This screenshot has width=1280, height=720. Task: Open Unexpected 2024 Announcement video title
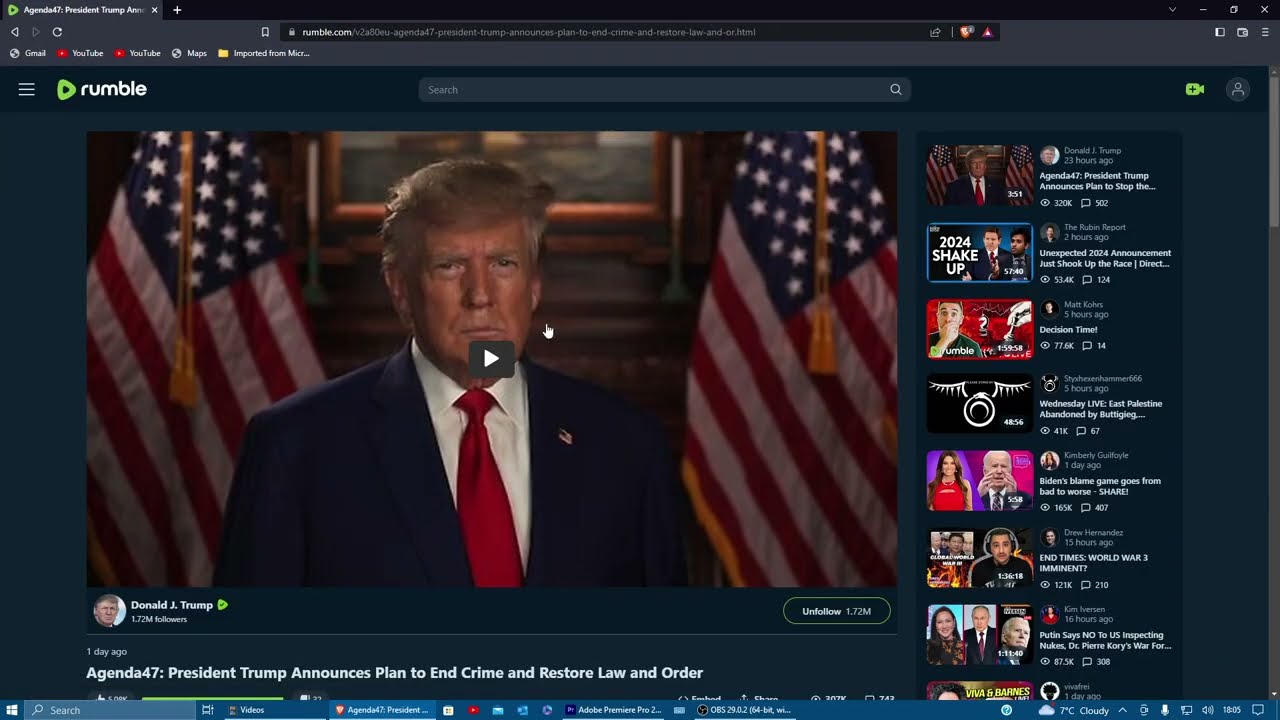pyautogui.click(x=1105, y=258)
